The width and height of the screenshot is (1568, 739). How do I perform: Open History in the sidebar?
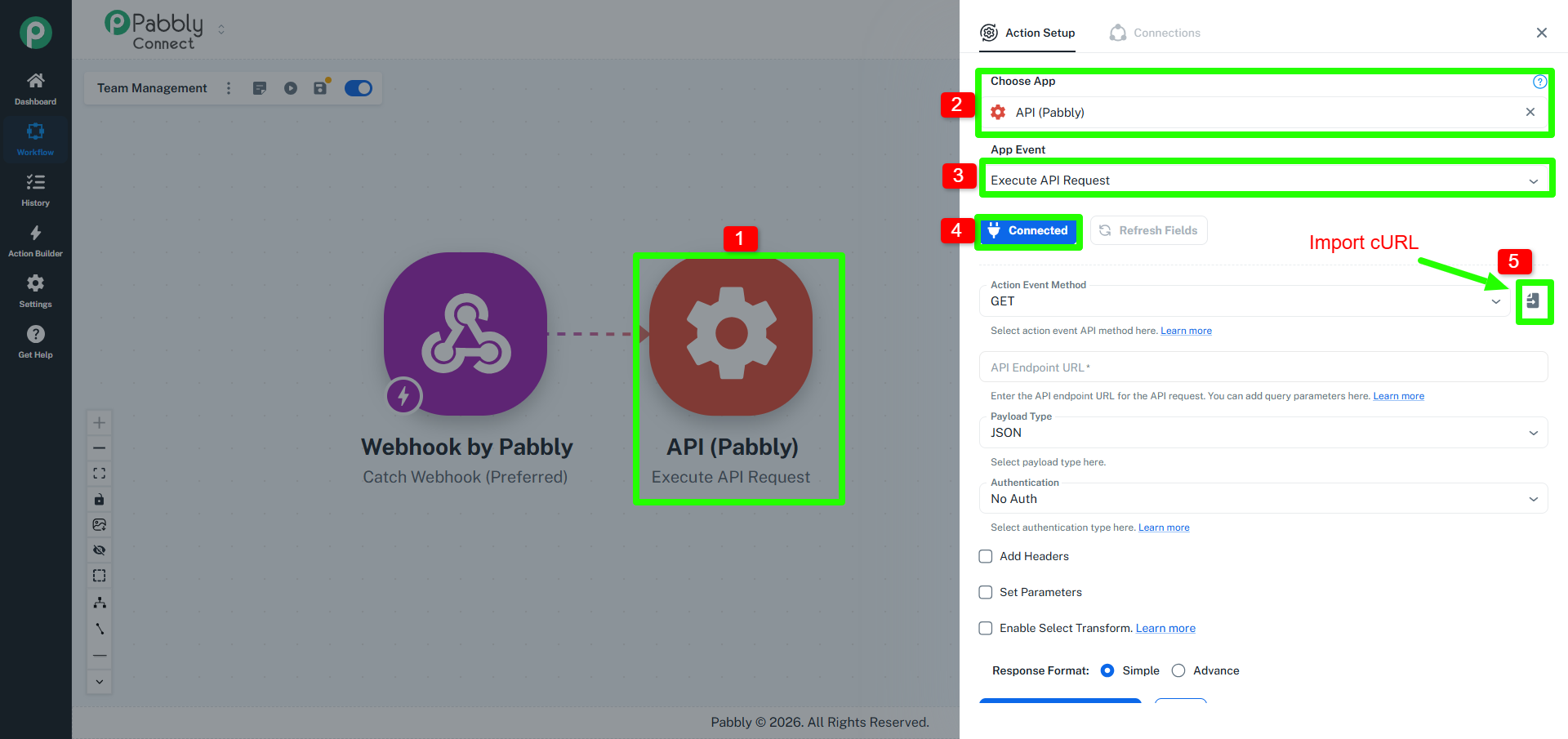click(35, 189)
